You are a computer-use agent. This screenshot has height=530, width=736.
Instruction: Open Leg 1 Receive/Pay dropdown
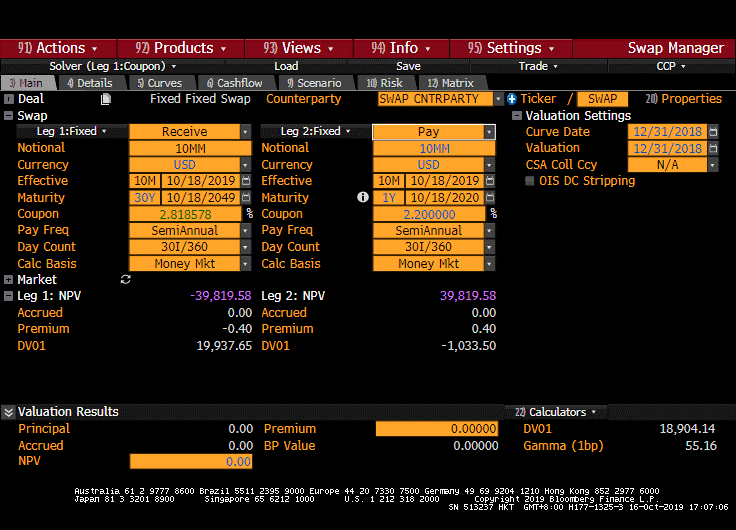point(245,132)
